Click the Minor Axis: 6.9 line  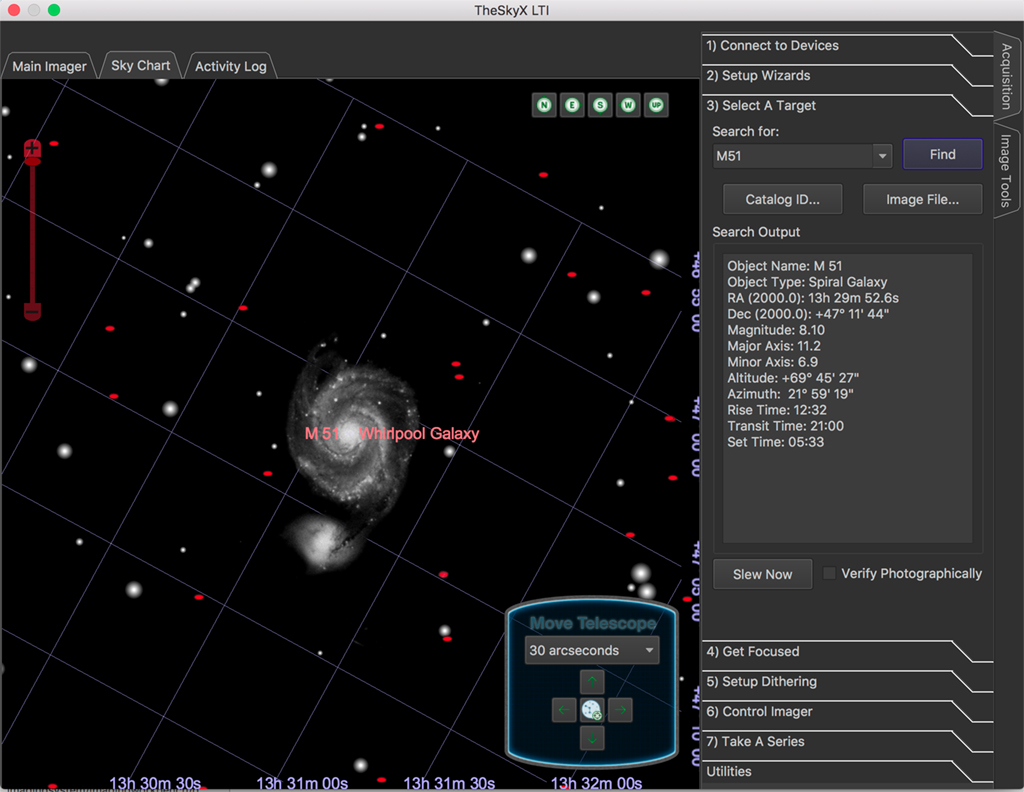pos(773,362)
